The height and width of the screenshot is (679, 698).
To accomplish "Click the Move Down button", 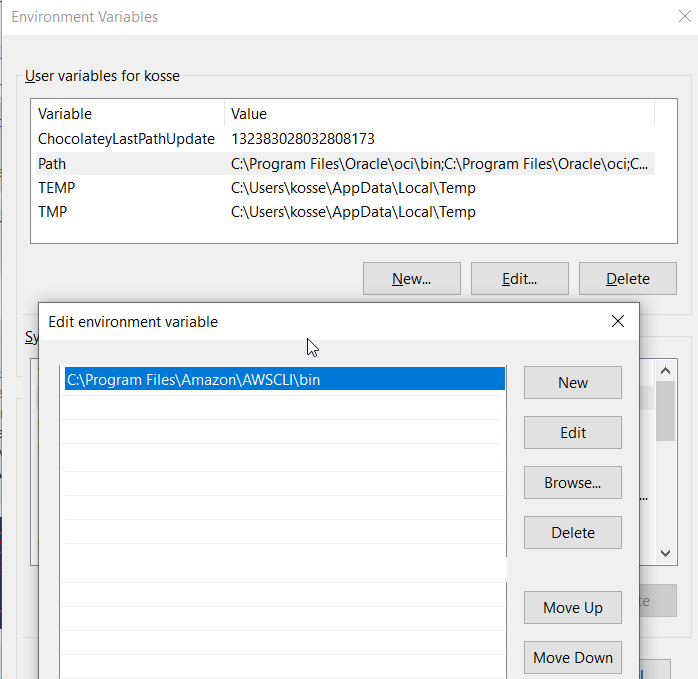I will 572,657.
